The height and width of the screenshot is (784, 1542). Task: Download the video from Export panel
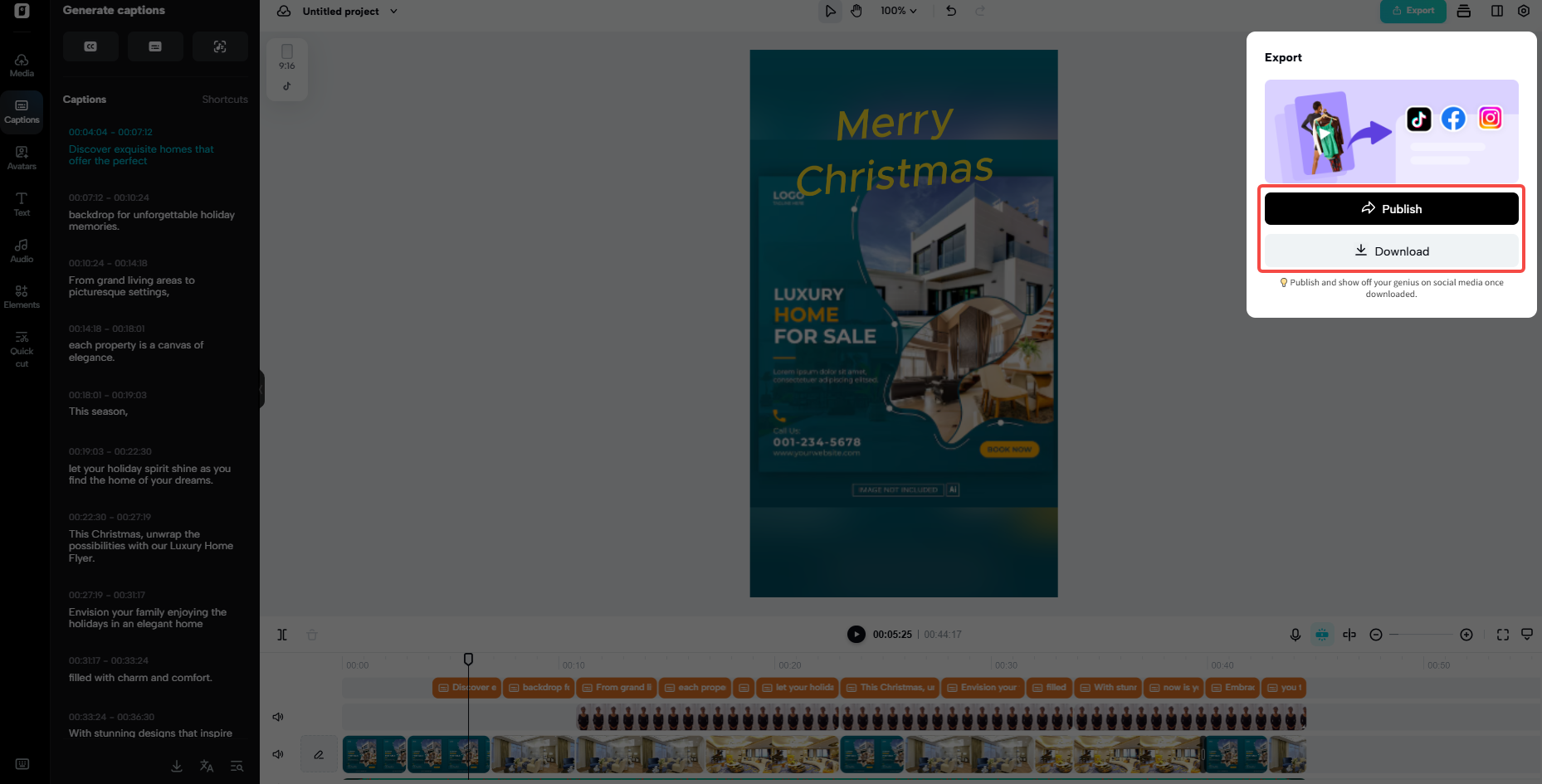tap(1391, 251)
